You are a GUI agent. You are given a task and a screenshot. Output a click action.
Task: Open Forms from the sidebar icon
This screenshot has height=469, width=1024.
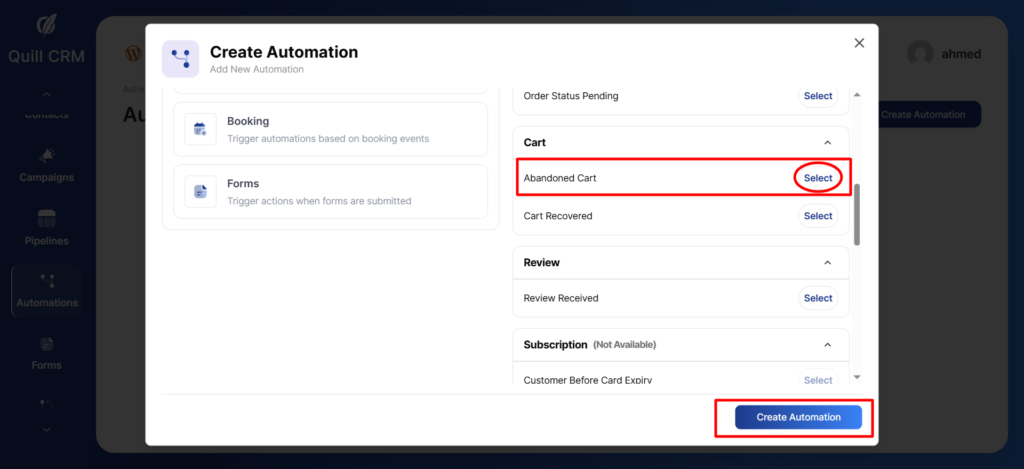click(46, 344)
